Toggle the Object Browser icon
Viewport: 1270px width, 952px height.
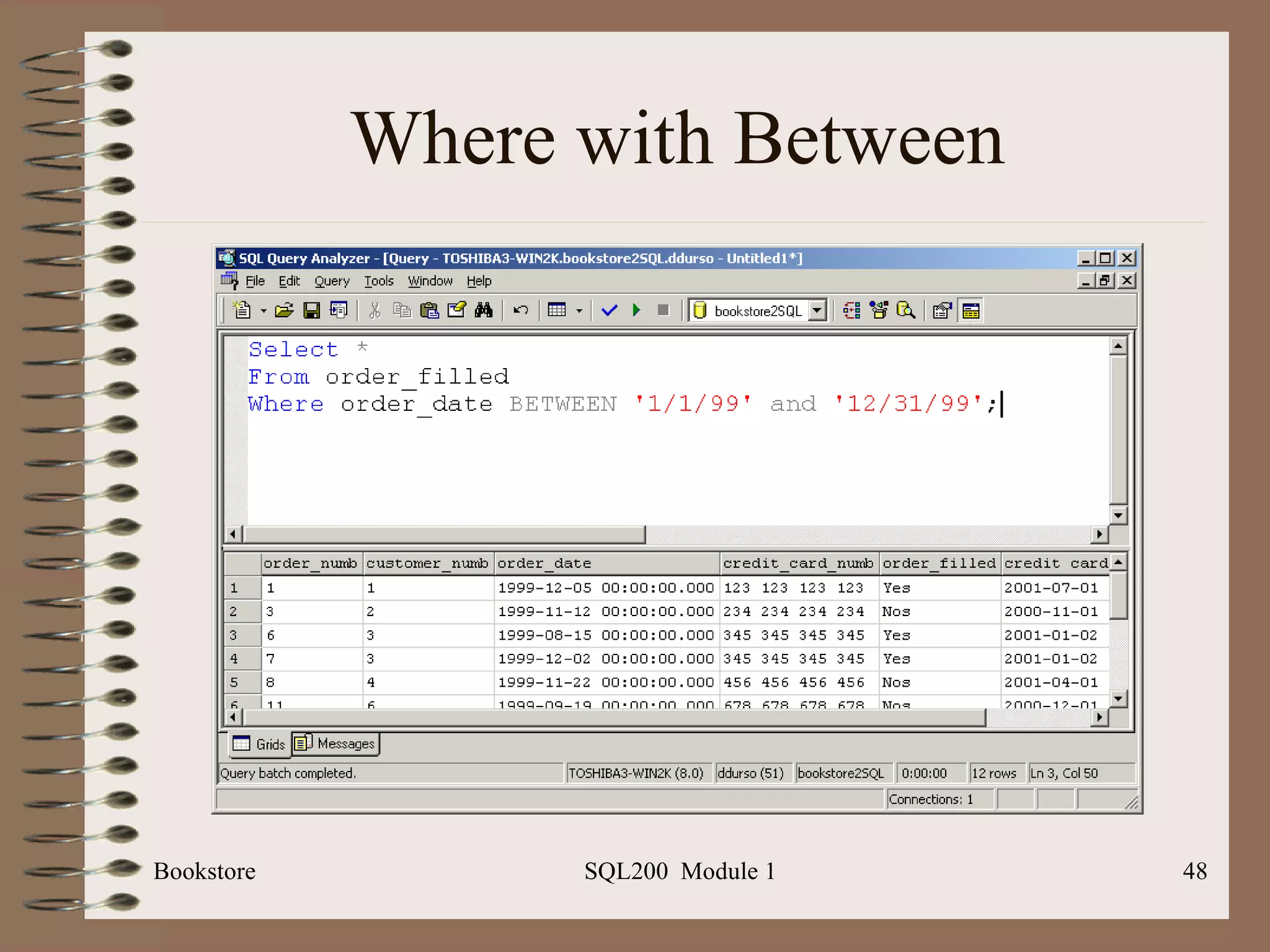(879, 310)
